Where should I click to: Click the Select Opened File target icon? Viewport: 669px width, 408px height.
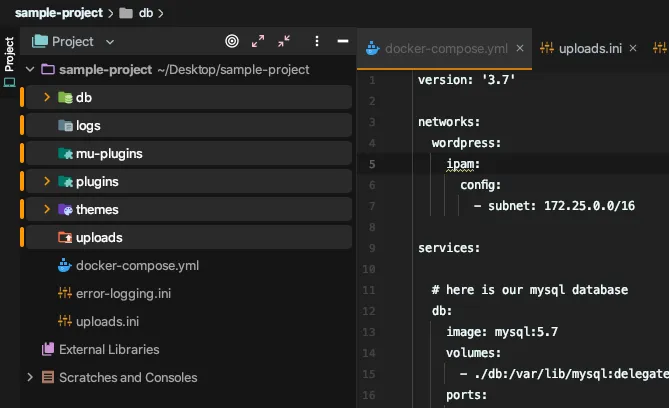tap(232, 42)
